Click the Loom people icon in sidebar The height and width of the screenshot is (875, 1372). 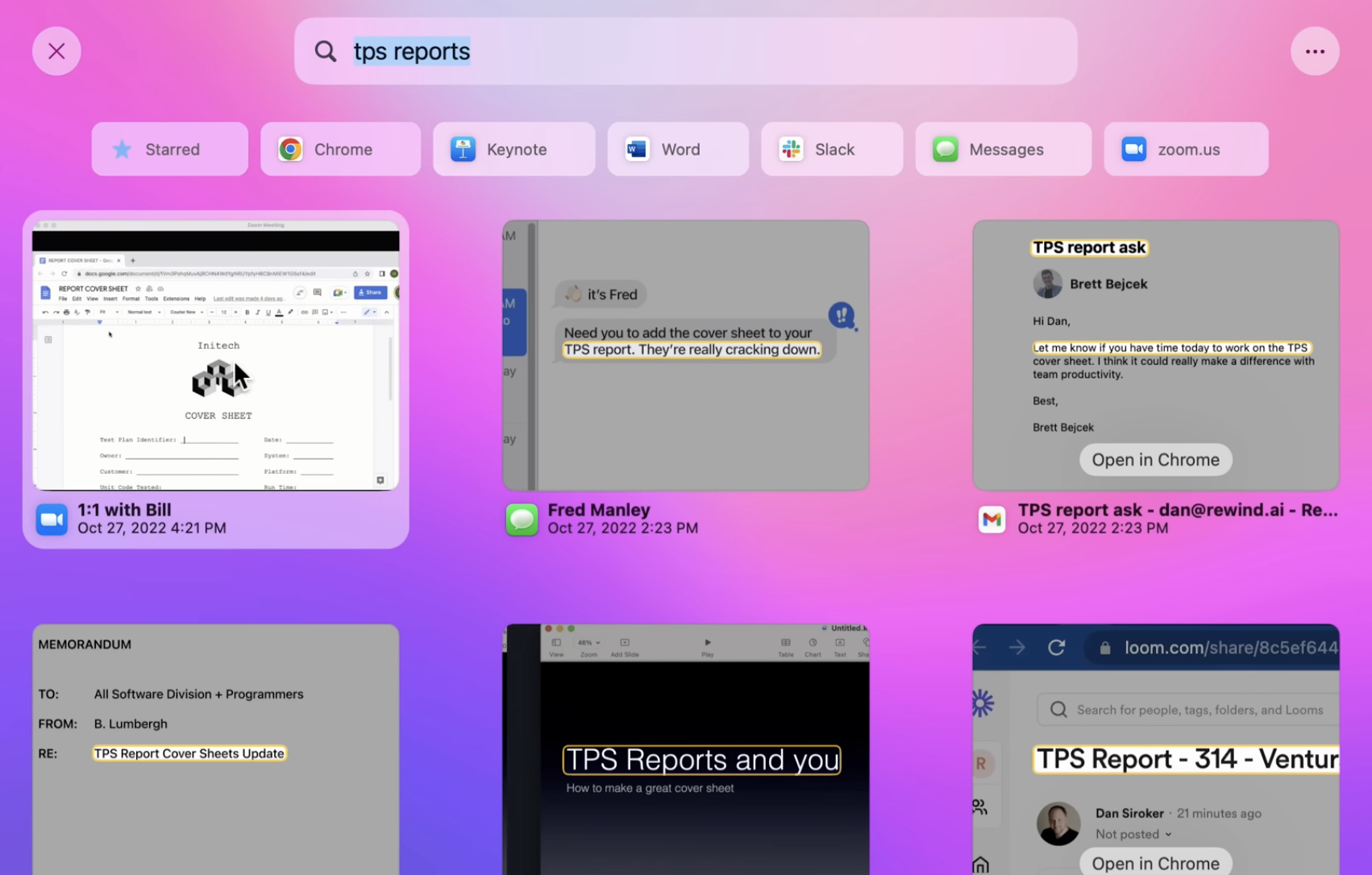click(x=979, y=807)
